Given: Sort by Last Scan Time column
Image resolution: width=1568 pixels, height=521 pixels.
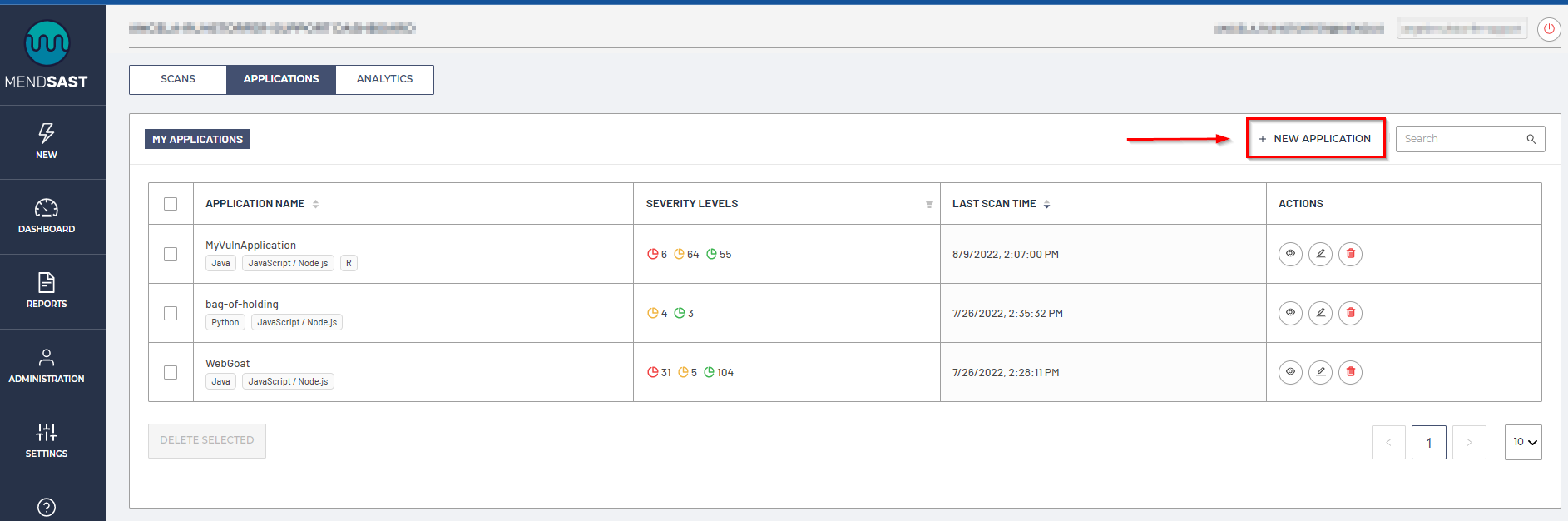Looking at the screenshot, I should tap(1046, 204).
